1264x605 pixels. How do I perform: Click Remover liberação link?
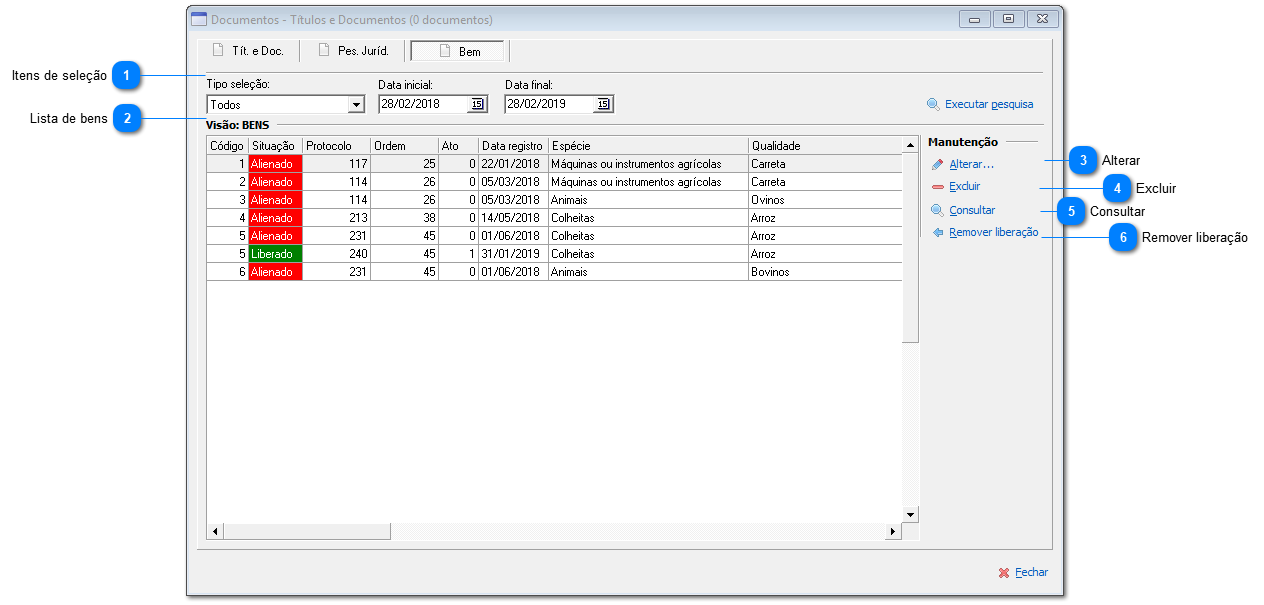click(x=994, y=232)
